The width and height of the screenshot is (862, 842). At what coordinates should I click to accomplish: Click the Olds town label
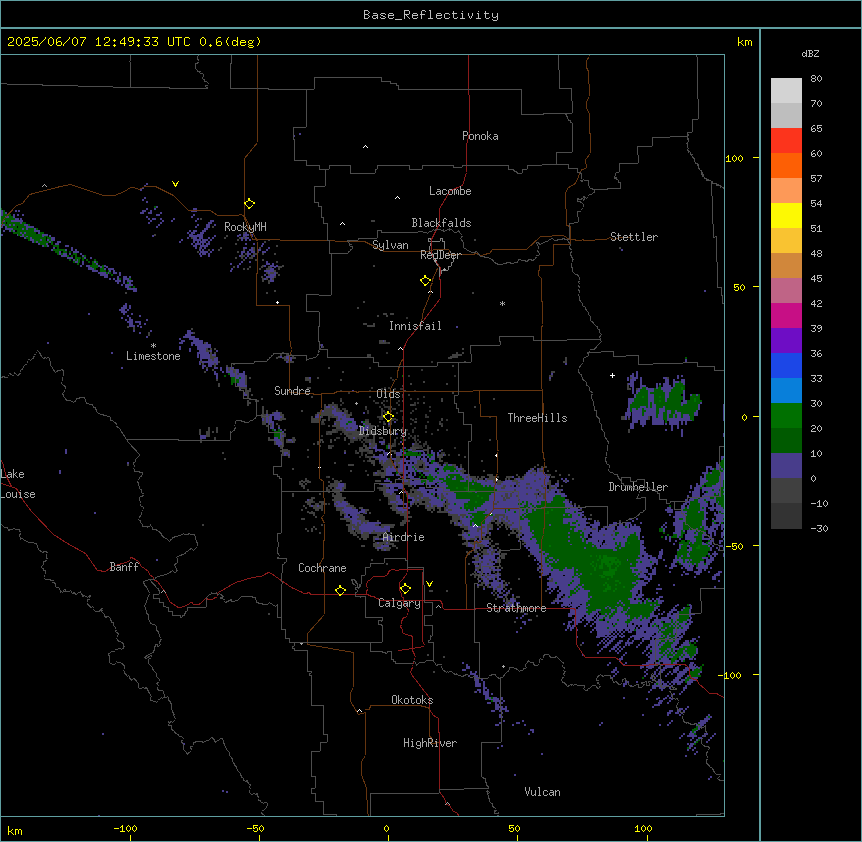[388, 394]
